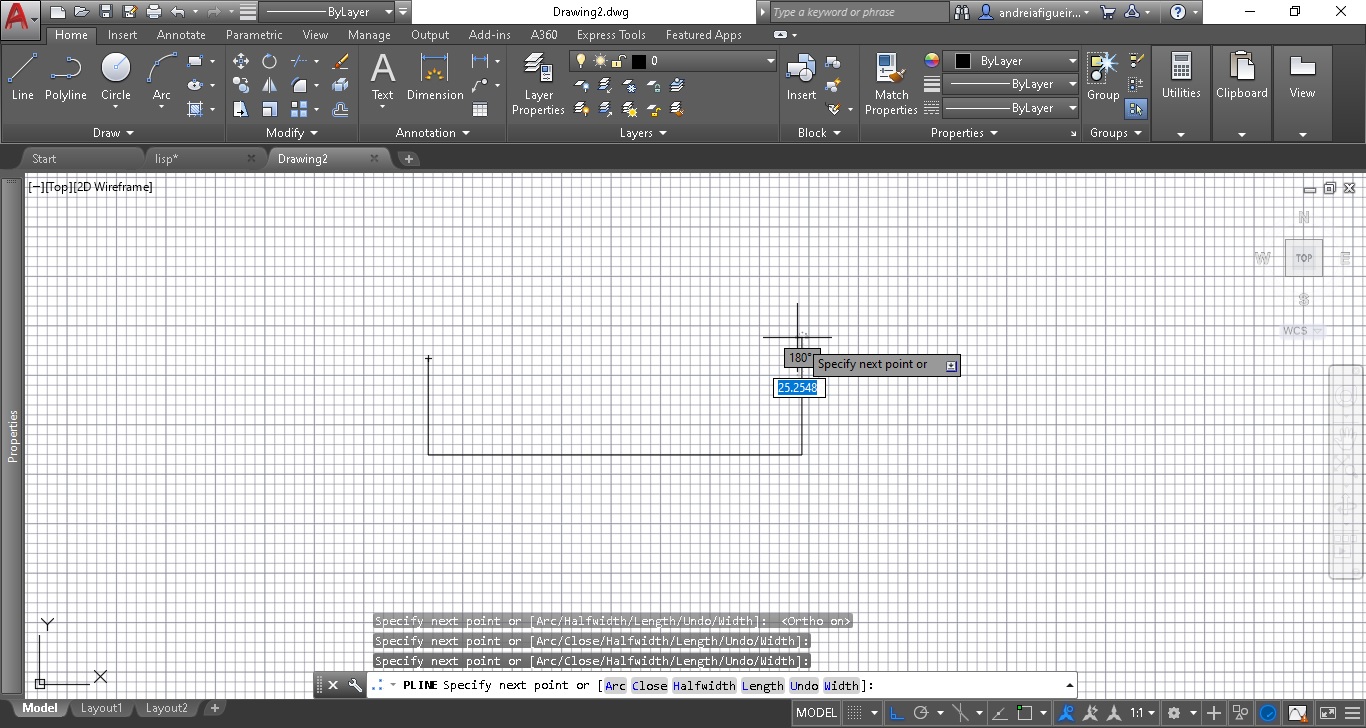The width and height of the screenshot is (1366, 728).
Task: Click the MODEL button in status bar
Action: click(816, 713)
